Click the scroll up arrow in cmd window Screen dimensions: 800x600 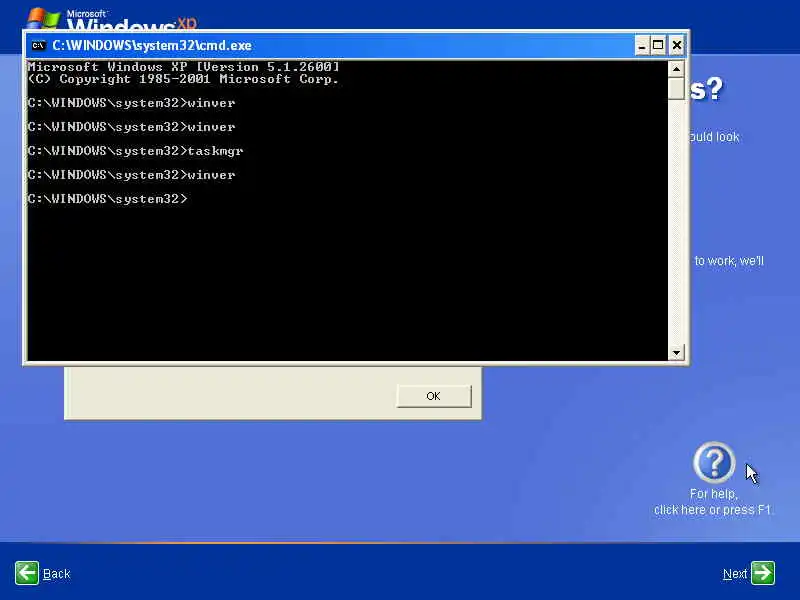(x=676, y=68)
